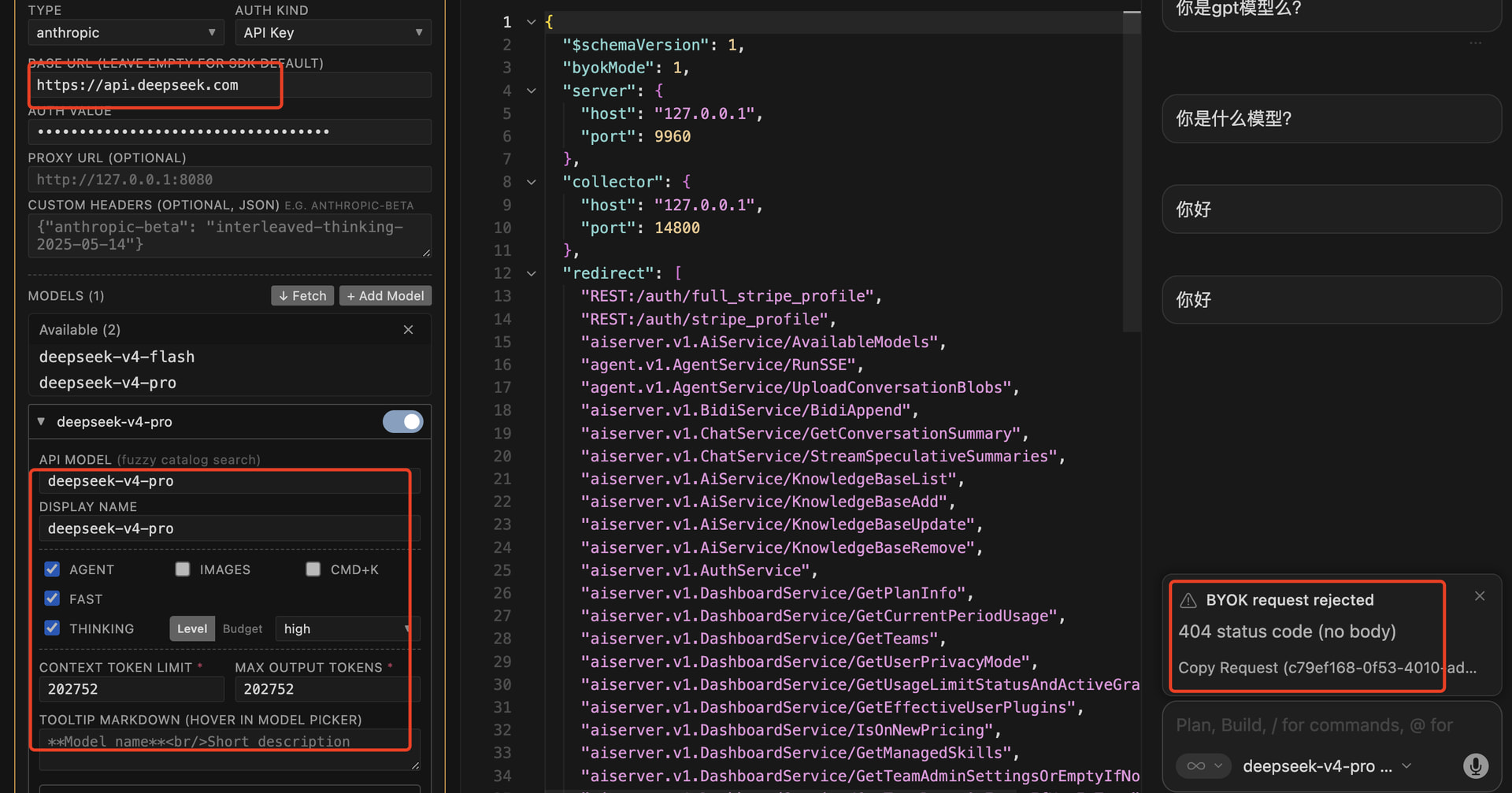
Task: Click the Fetch models button
Action: tap(302, 295)
